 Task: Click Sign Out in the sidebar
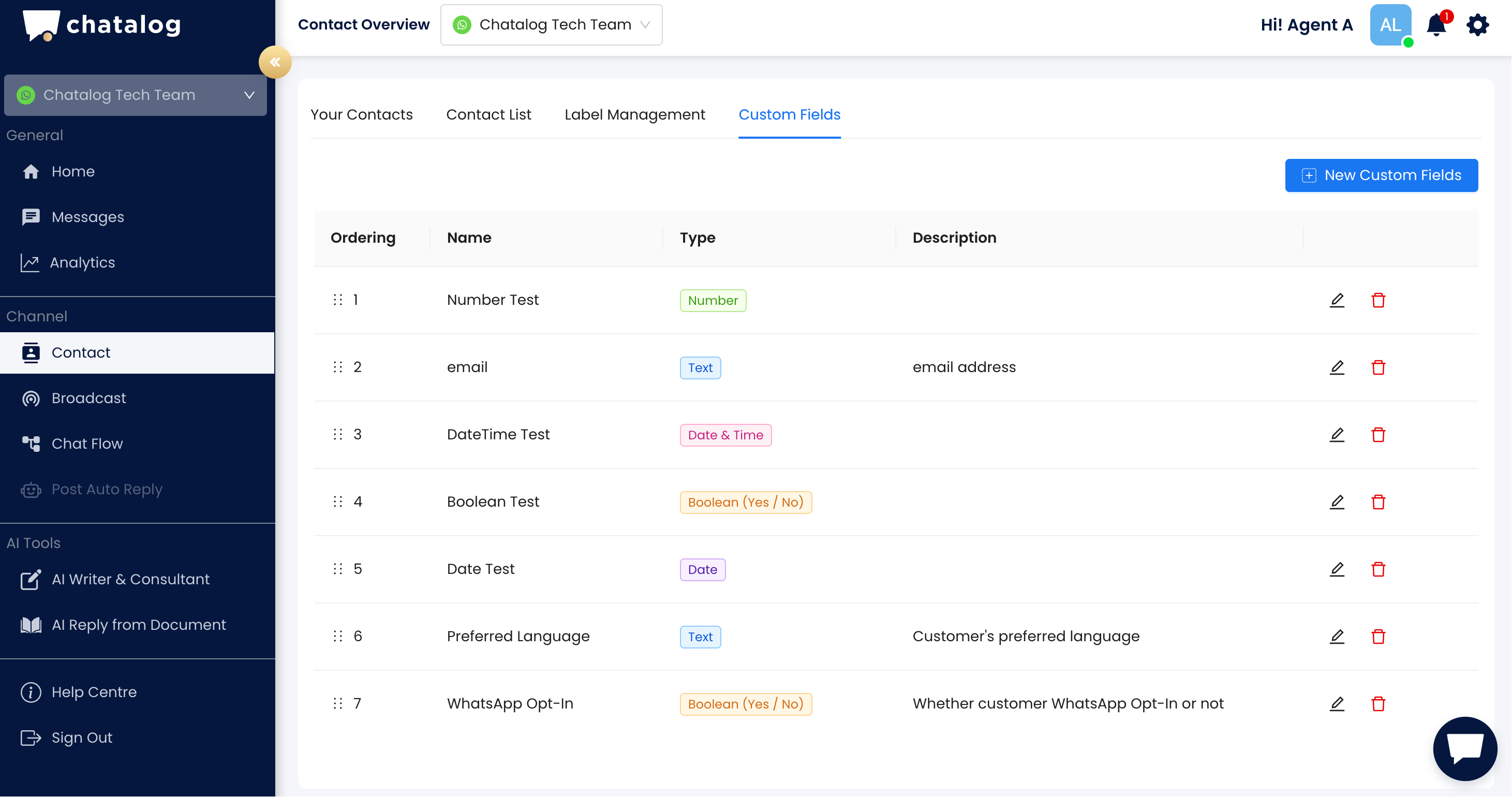(82, 737)
